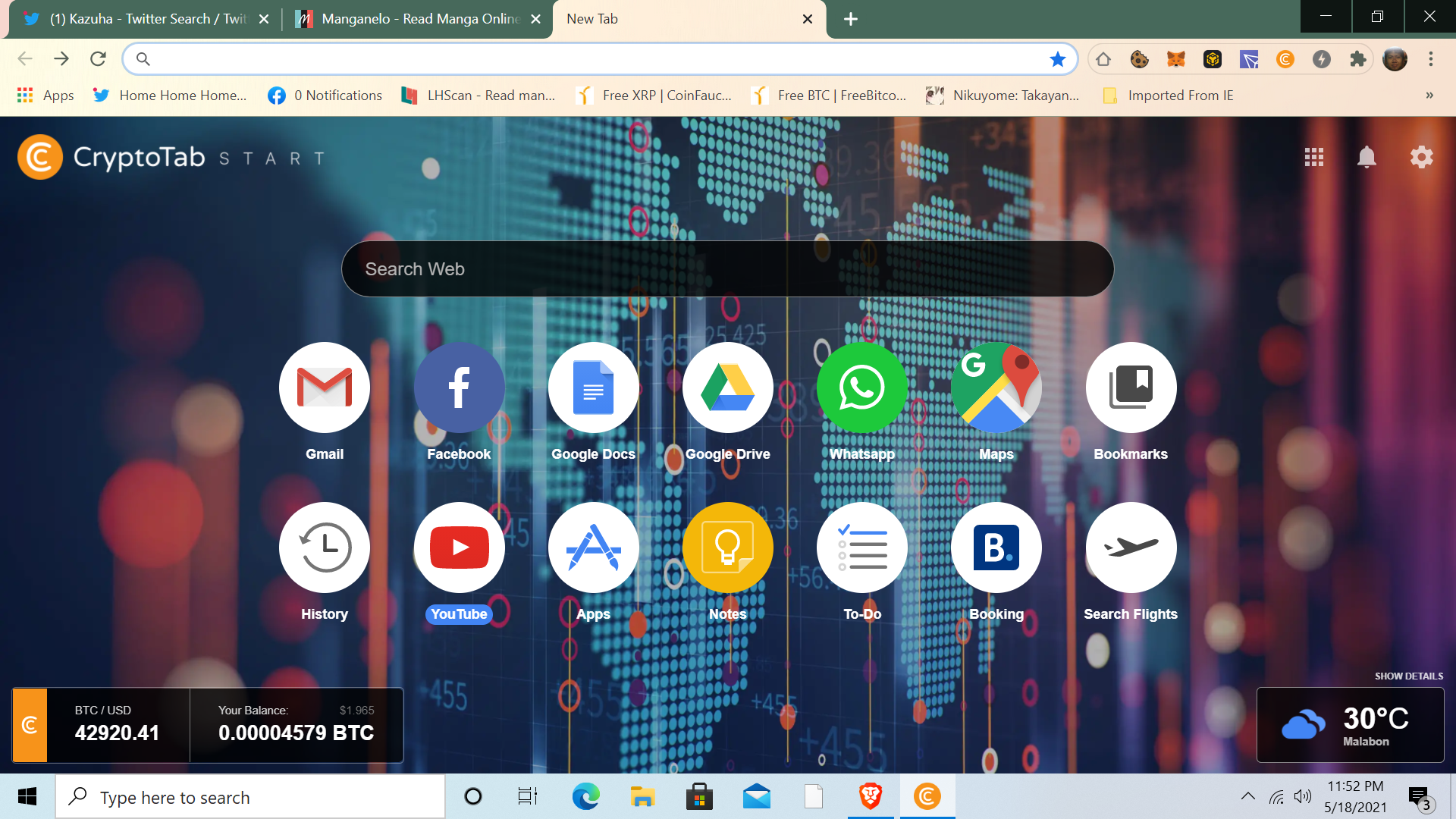Open a new browser tab

point(851,19)
